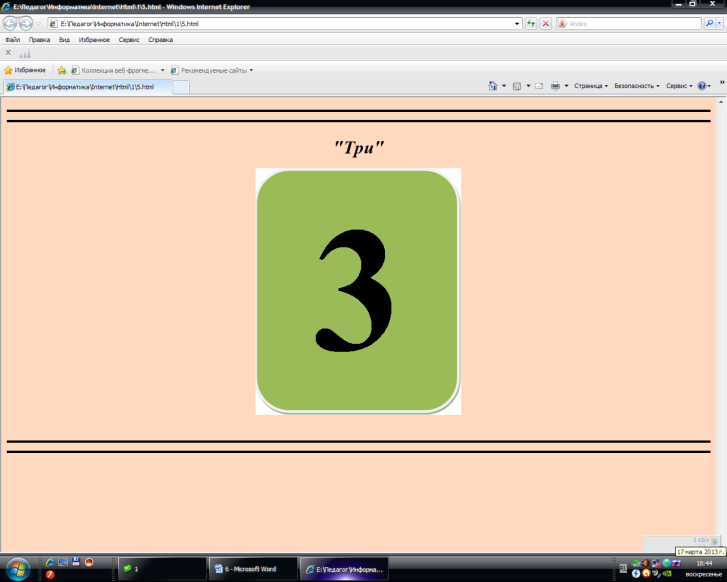Open the recent pages dropdown arrow
Image resolution: width=727 pixels, height=582 pixels.
coord(39,24)
